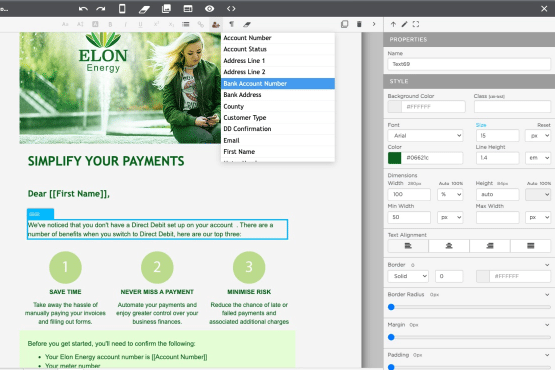The width and height of the screenshot is (555, 370).
Task: Click the duplicate block copy icon
Action: click(344, 24)
